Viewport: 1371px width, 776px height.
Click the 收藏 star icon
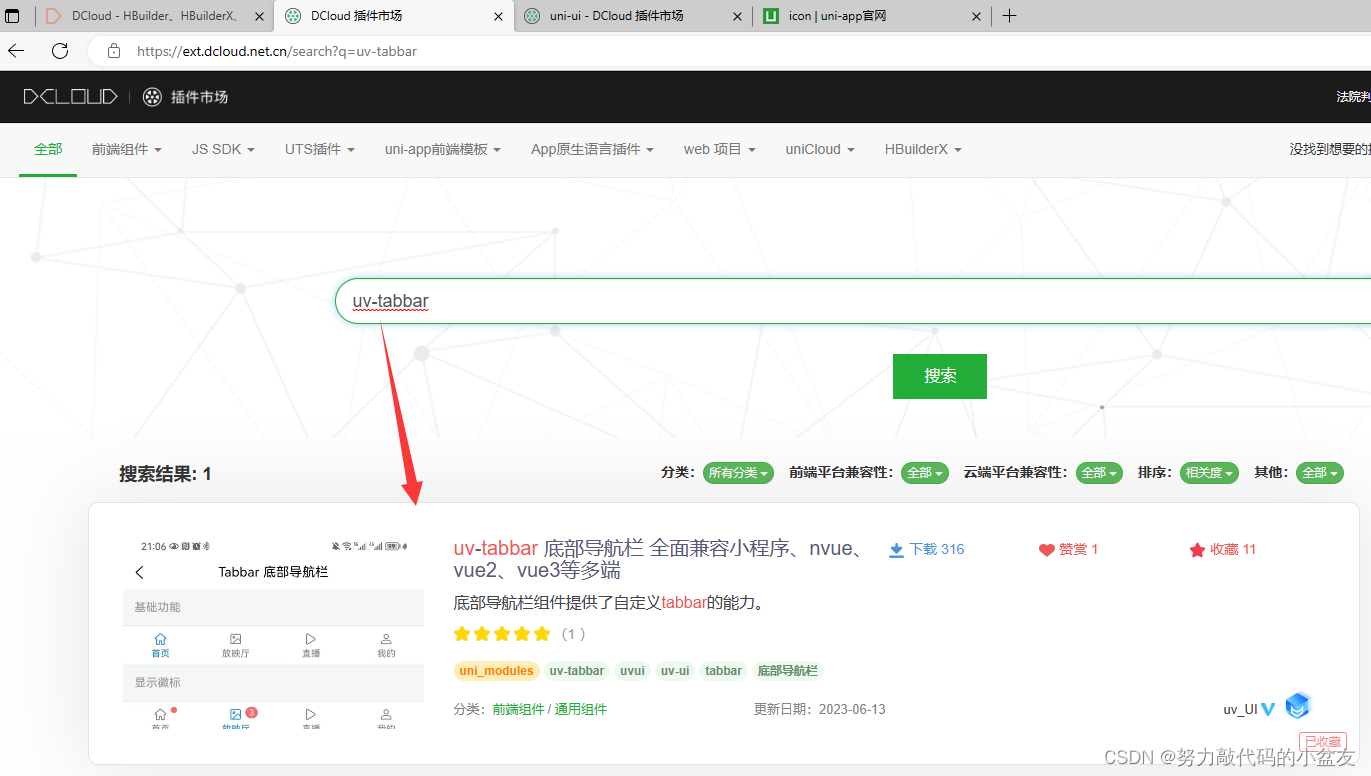[x=1197, y=550]
